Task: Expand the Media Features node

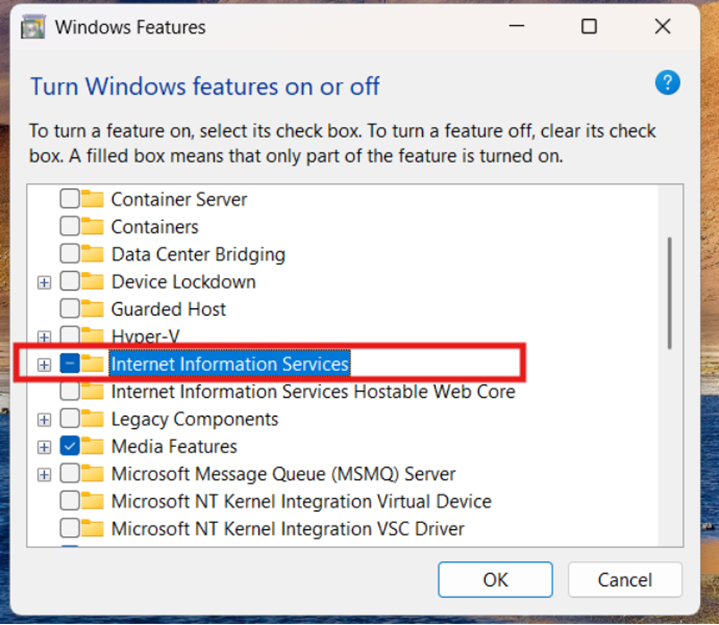Action: click(x=44, y=447)
